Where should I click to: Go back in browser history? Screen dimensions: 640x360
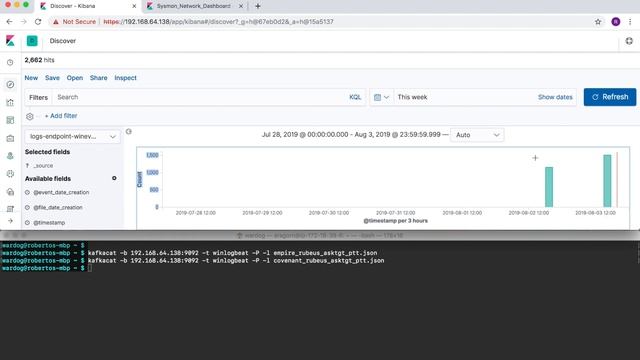(9, 22)
